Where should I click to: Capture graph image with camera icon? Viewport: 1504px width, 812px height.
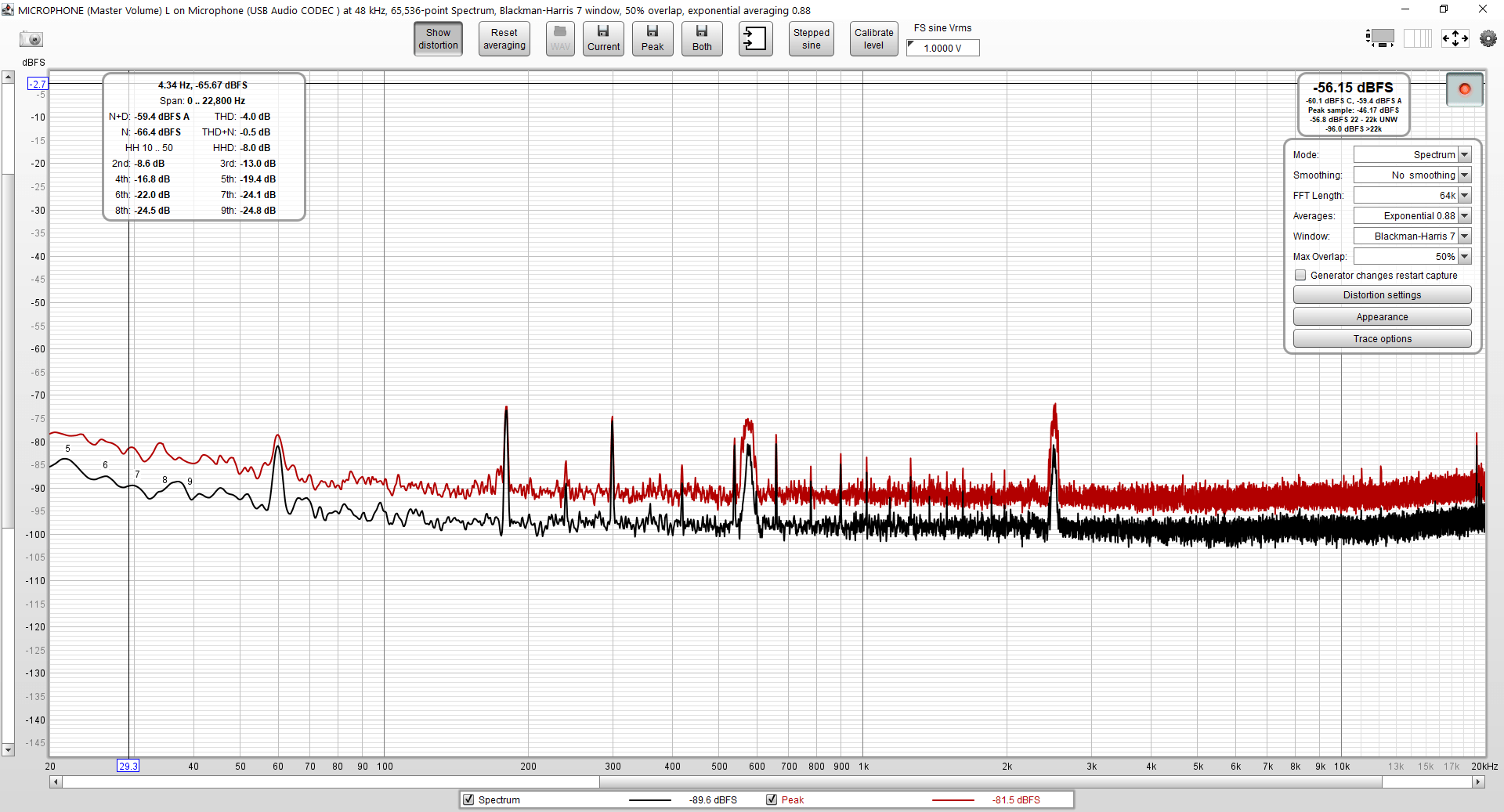tap(31, 39)
